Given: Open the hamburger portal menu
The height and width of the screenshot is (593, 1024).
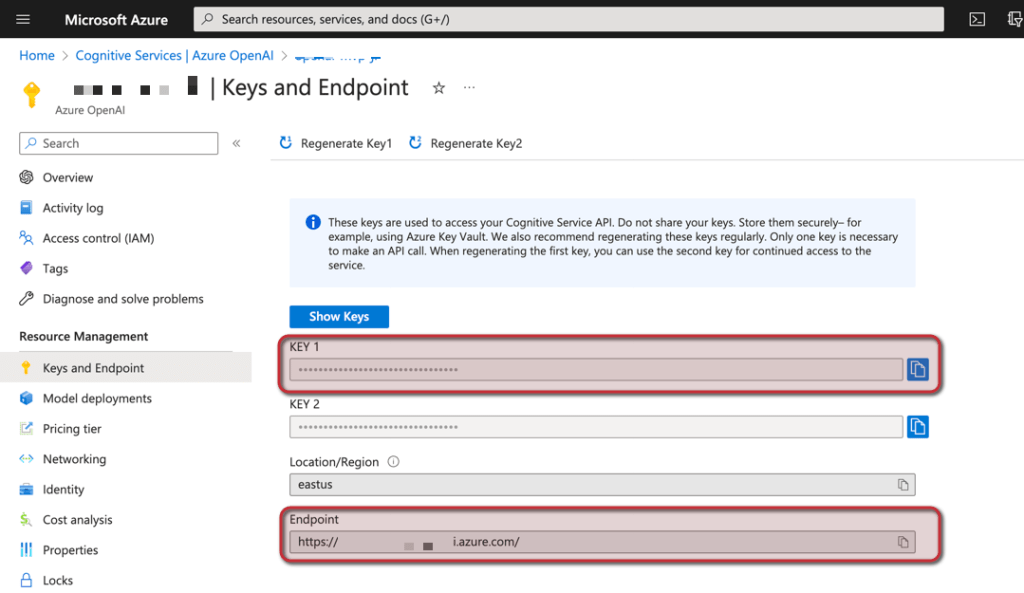Looking at the screenshot, I should [24, 19].
